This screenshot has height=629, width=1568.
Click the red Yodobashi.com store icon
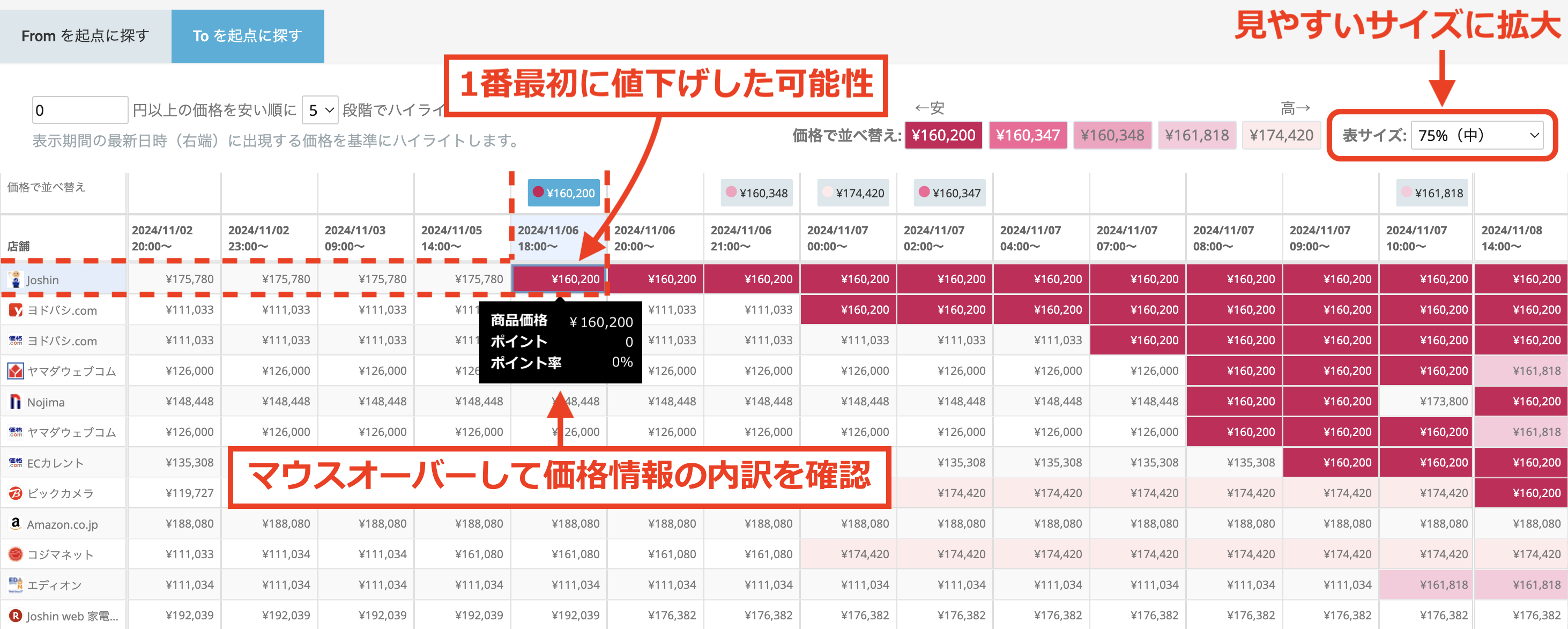tap(15, 310)
